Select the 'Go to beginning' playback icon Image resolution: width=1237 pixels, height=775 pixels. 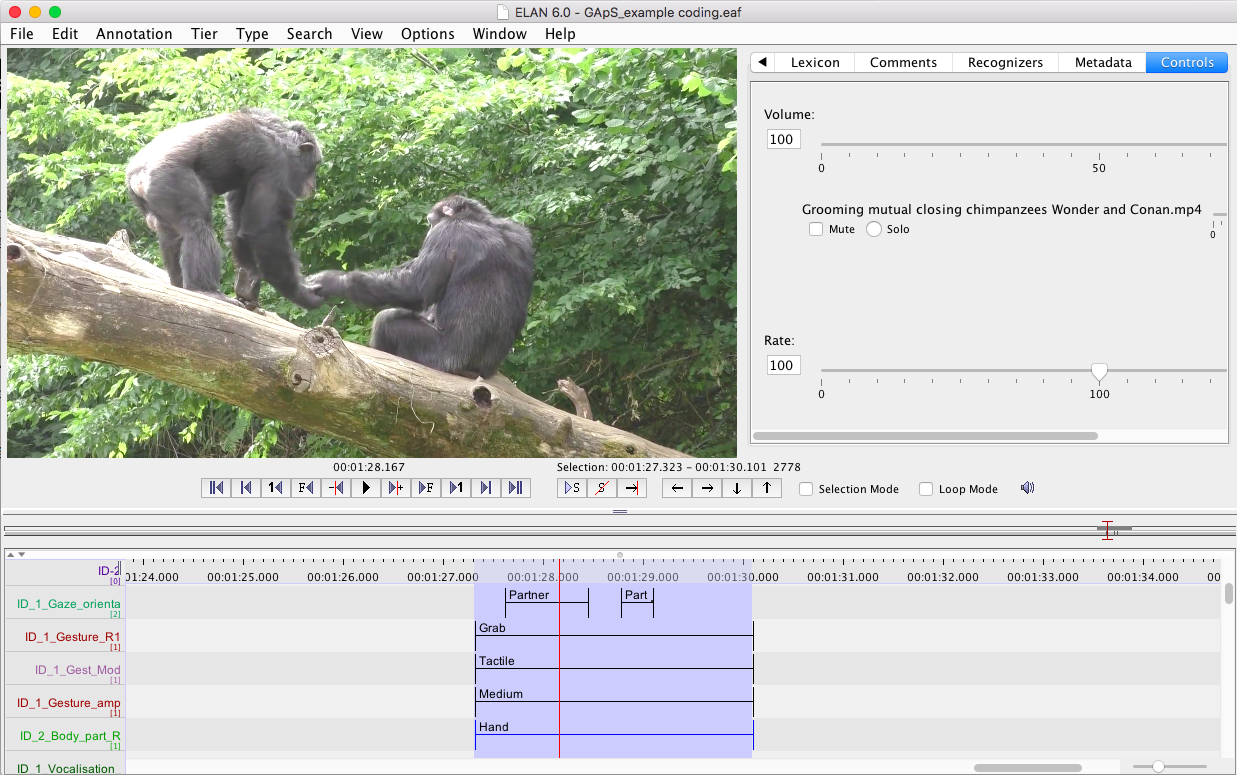(215, 488)
